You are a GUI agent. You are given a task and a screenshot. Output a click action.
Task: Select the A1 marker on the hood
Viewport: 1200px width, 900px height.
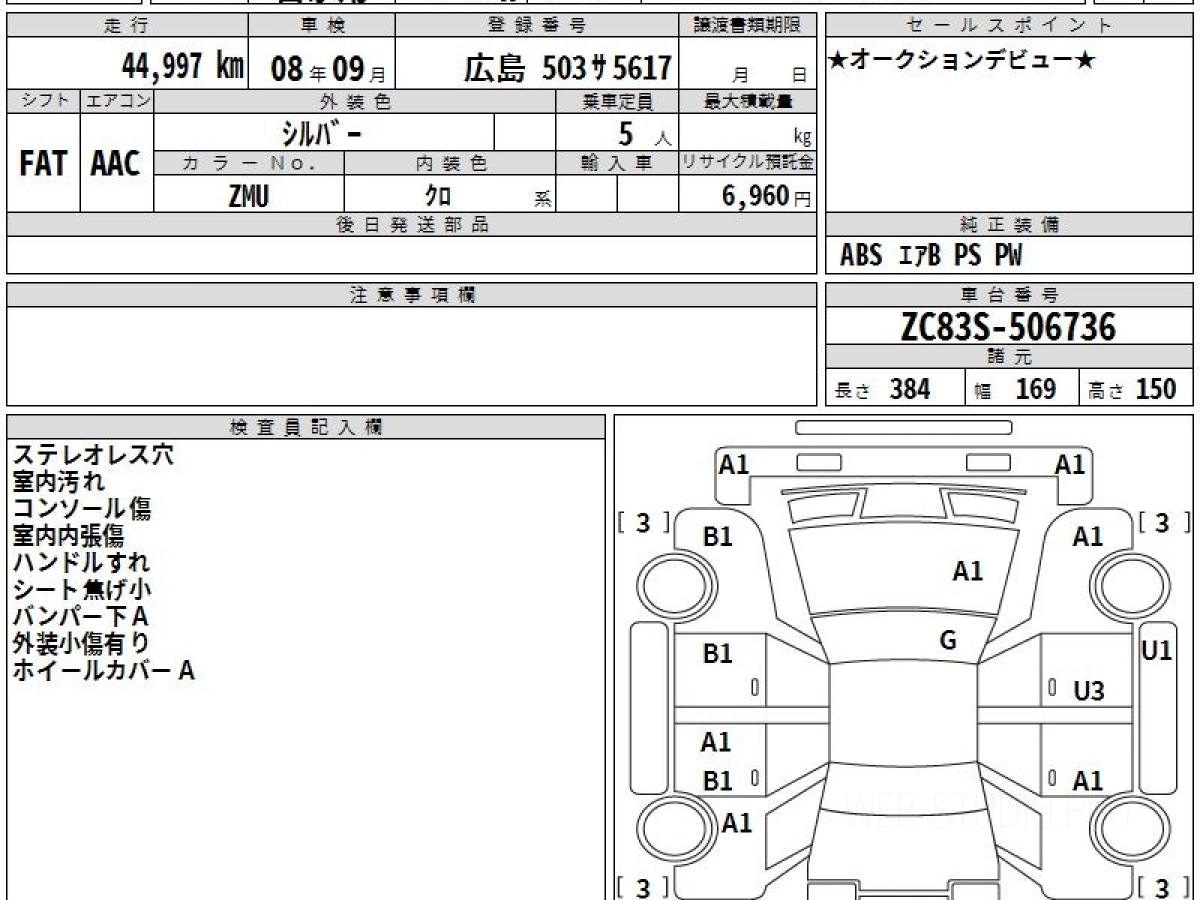coord(967,571)
